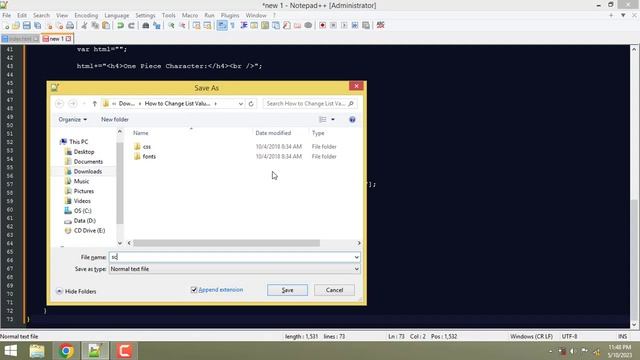The image size is (640, 360).
Task: Click the Replace toolbar icon
Action: click(x=157, y=26)
